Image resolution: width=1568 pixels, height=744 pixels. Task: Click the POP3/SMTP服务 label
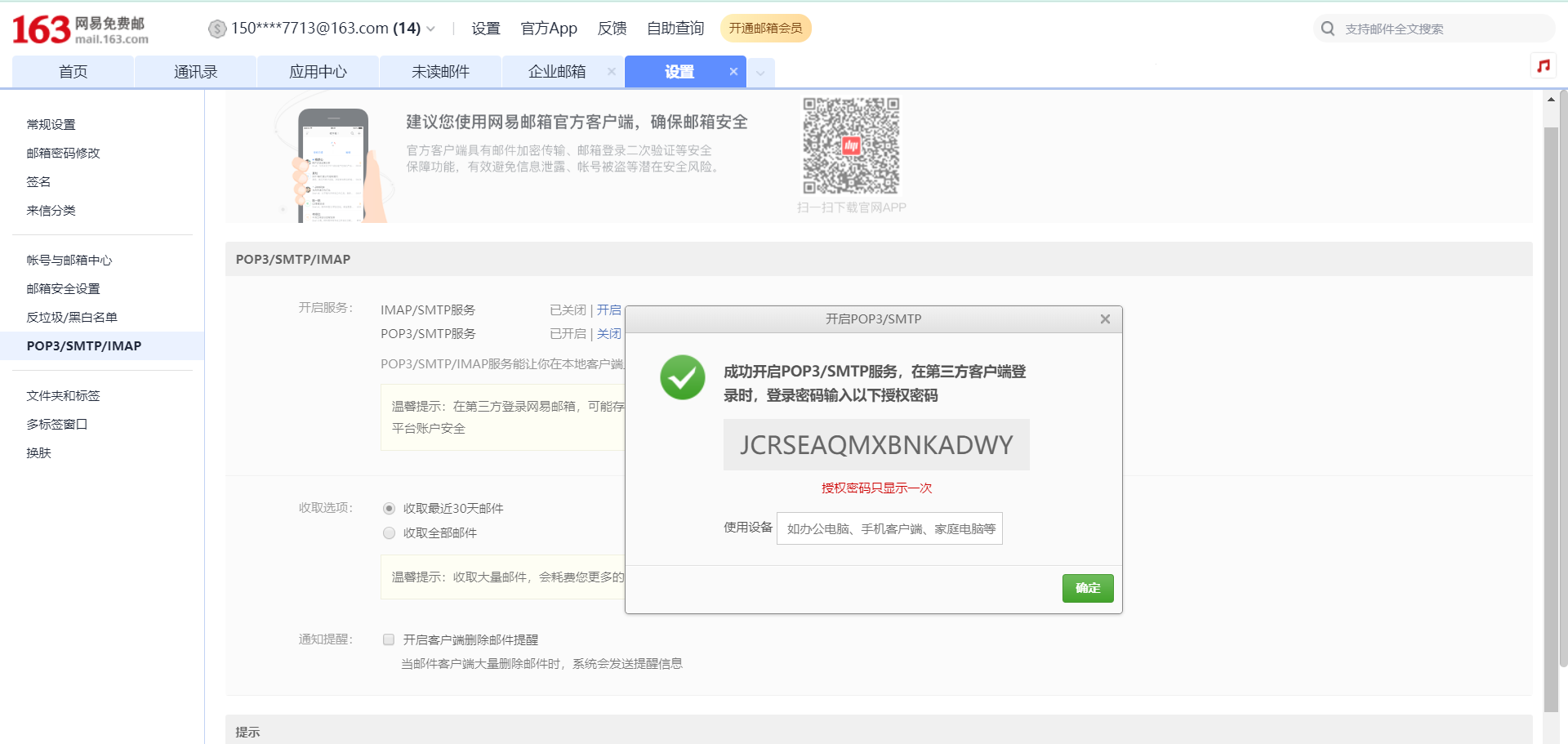428,334
